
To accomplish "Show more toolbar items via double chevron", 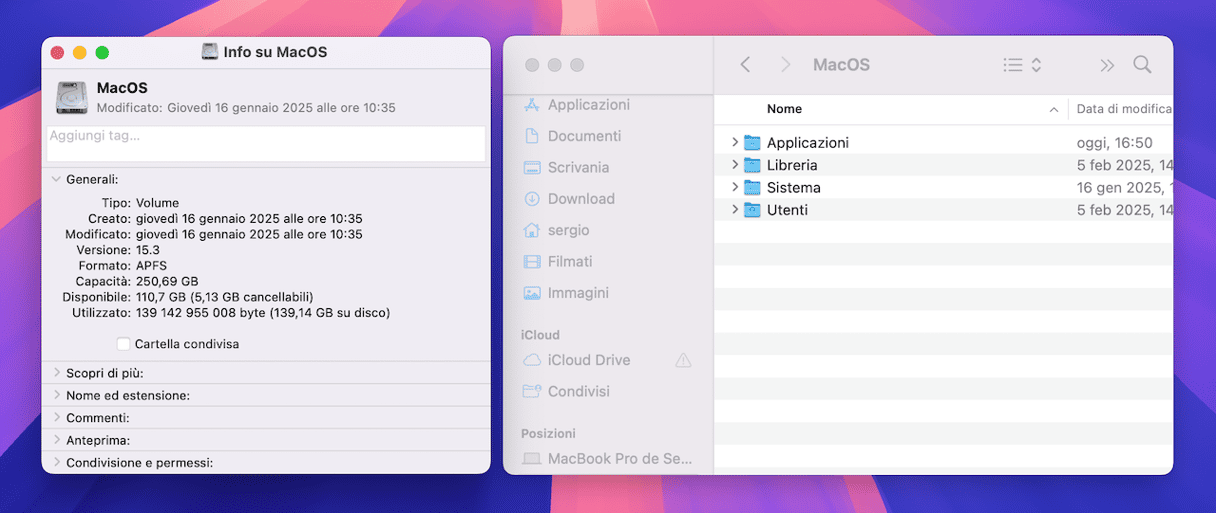I will pyautogui.click(x=1106, y=65).
